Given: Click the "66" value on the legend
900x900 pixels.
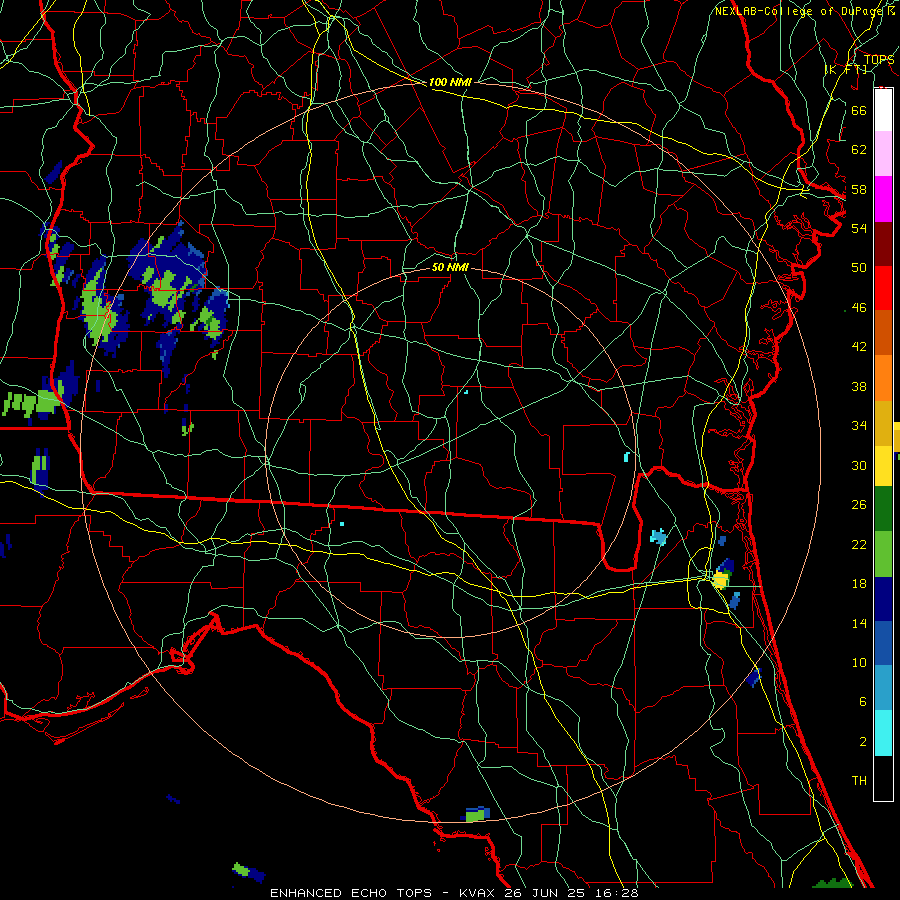Looking at the screenshot, I should 859,110.
